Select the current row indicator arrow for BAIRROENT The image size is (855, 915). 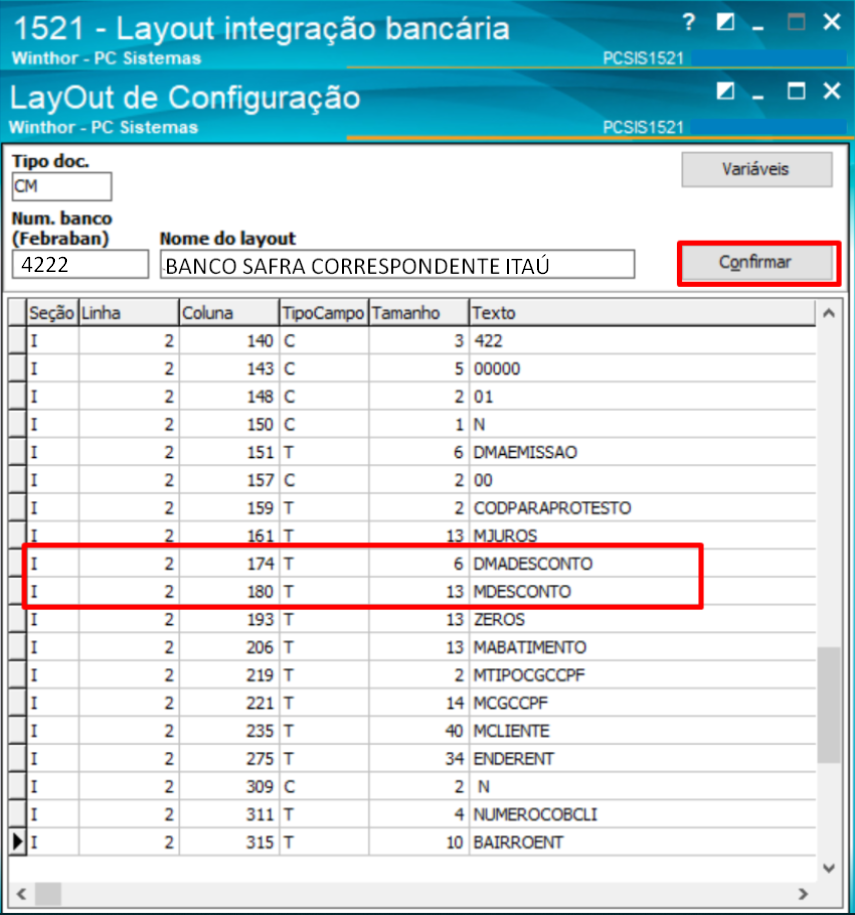click(18, 841)
